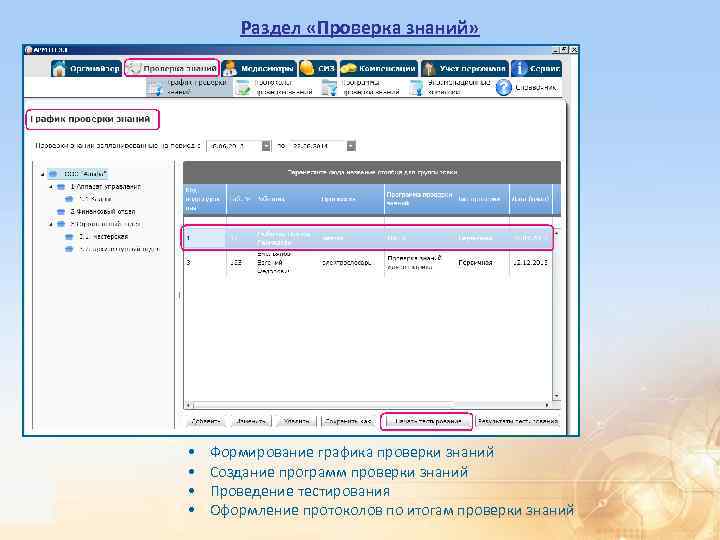720x540 pixels.
Task: Click the table's vertical scrollbar down arrow
Action: point(556,396)
